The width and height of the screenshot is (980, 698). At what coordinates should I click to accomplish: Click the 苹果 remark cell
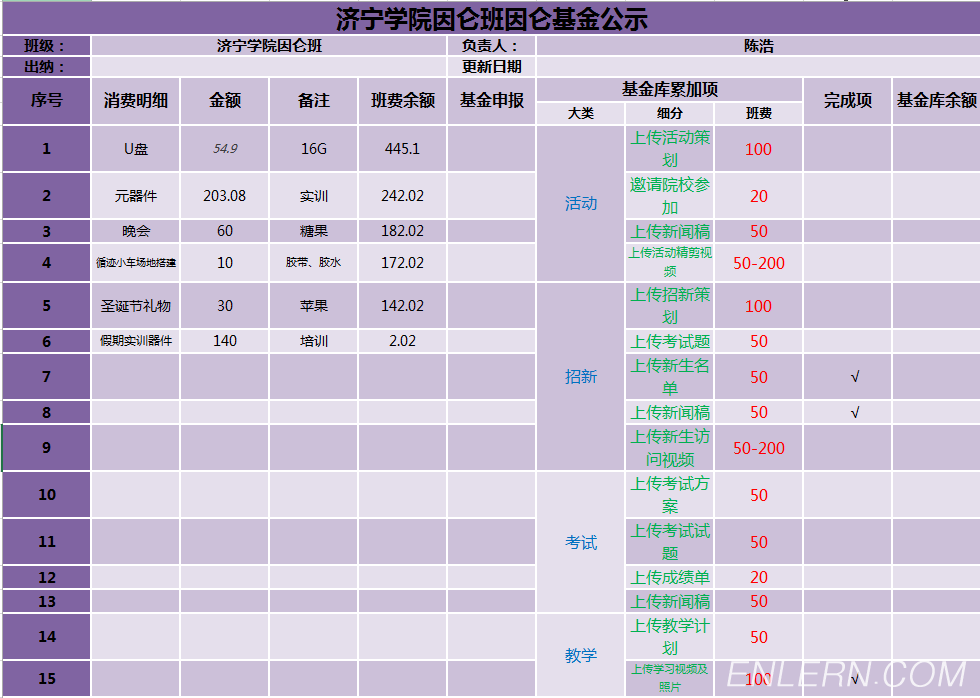point(314,306)
